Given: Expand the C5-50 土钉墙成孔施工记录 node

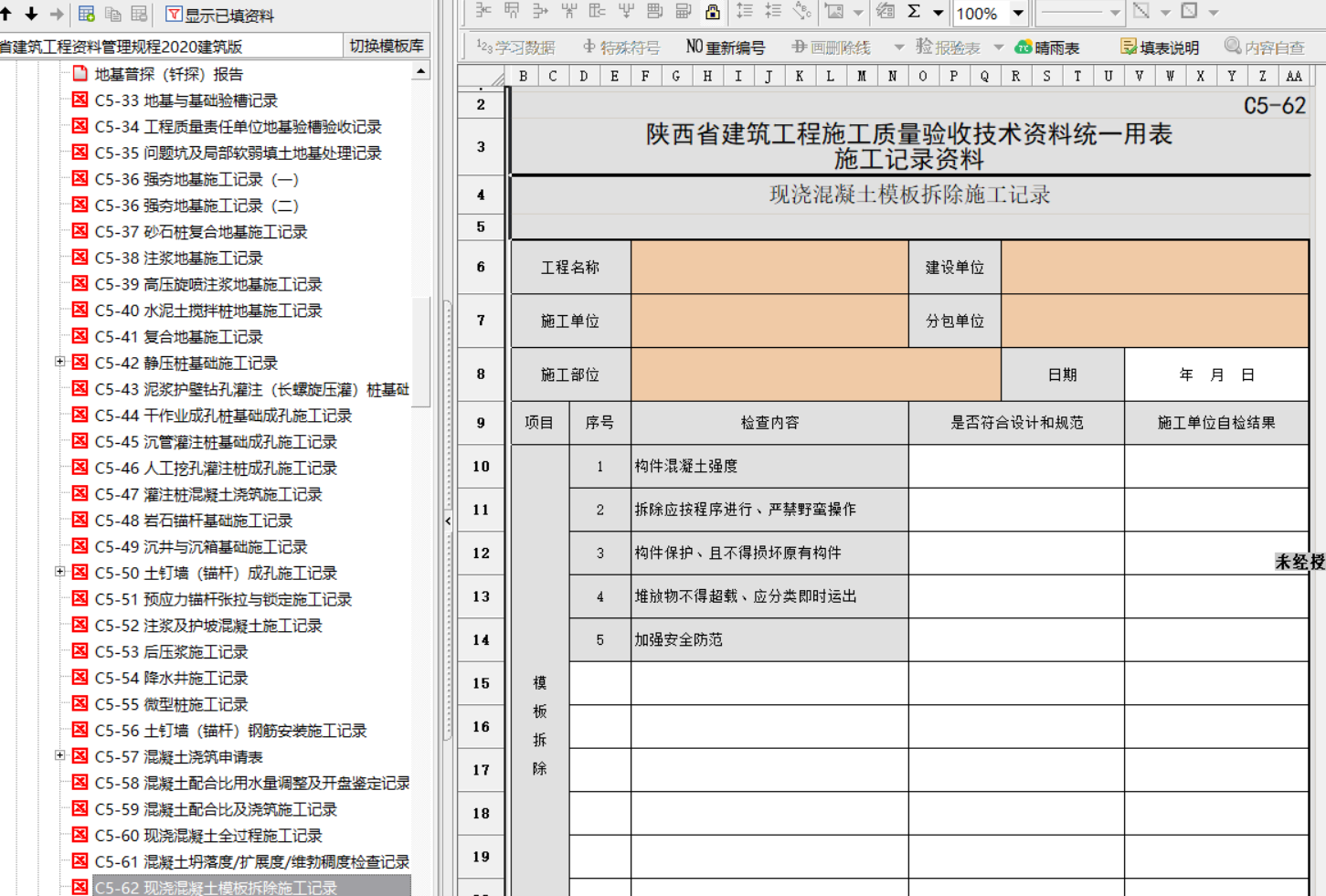Looking at the screenshot, I should pyautogui.click(x=59, y=572).
